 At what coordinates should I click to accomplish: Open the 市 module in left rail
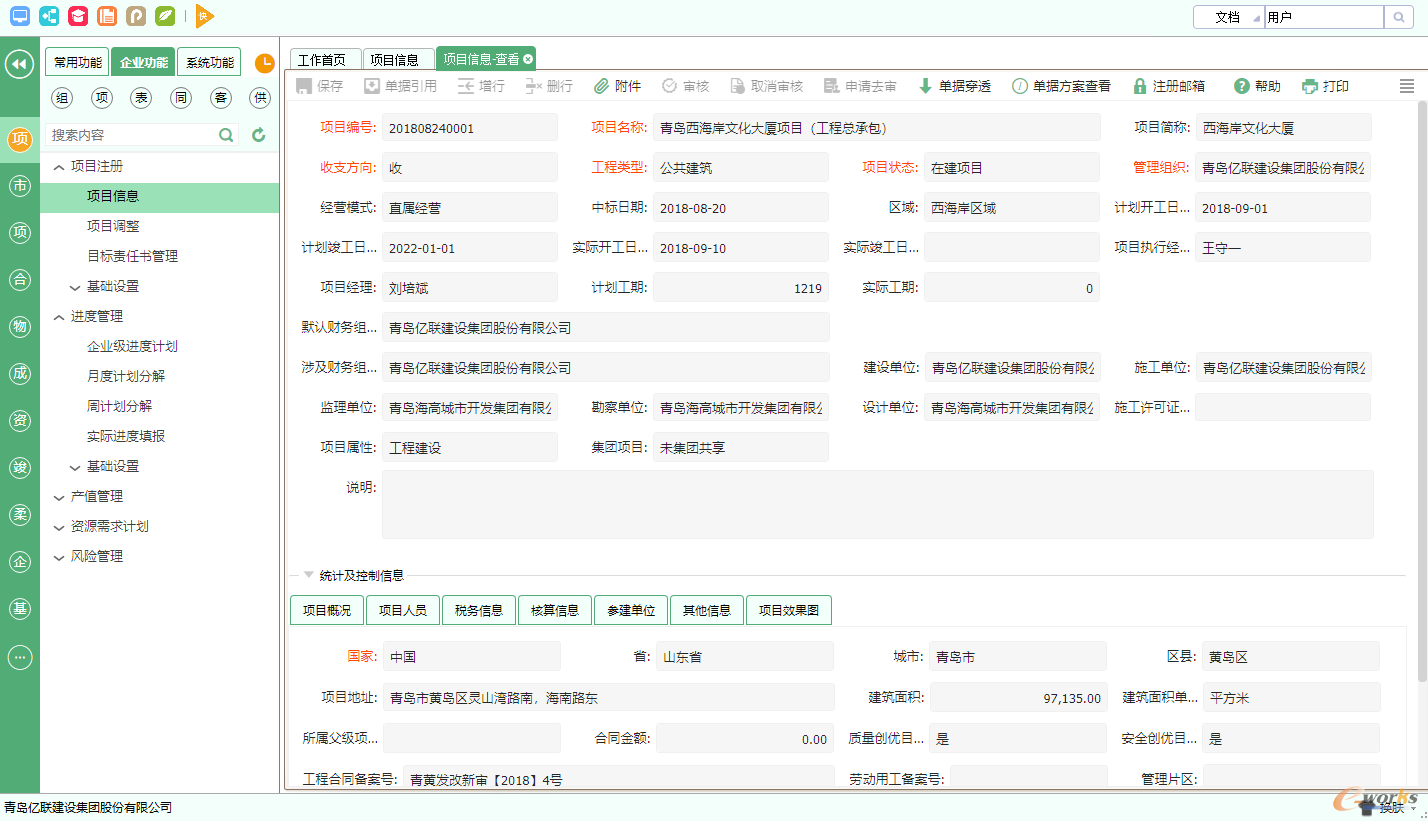pyautogui.click(x=19, y=185)
